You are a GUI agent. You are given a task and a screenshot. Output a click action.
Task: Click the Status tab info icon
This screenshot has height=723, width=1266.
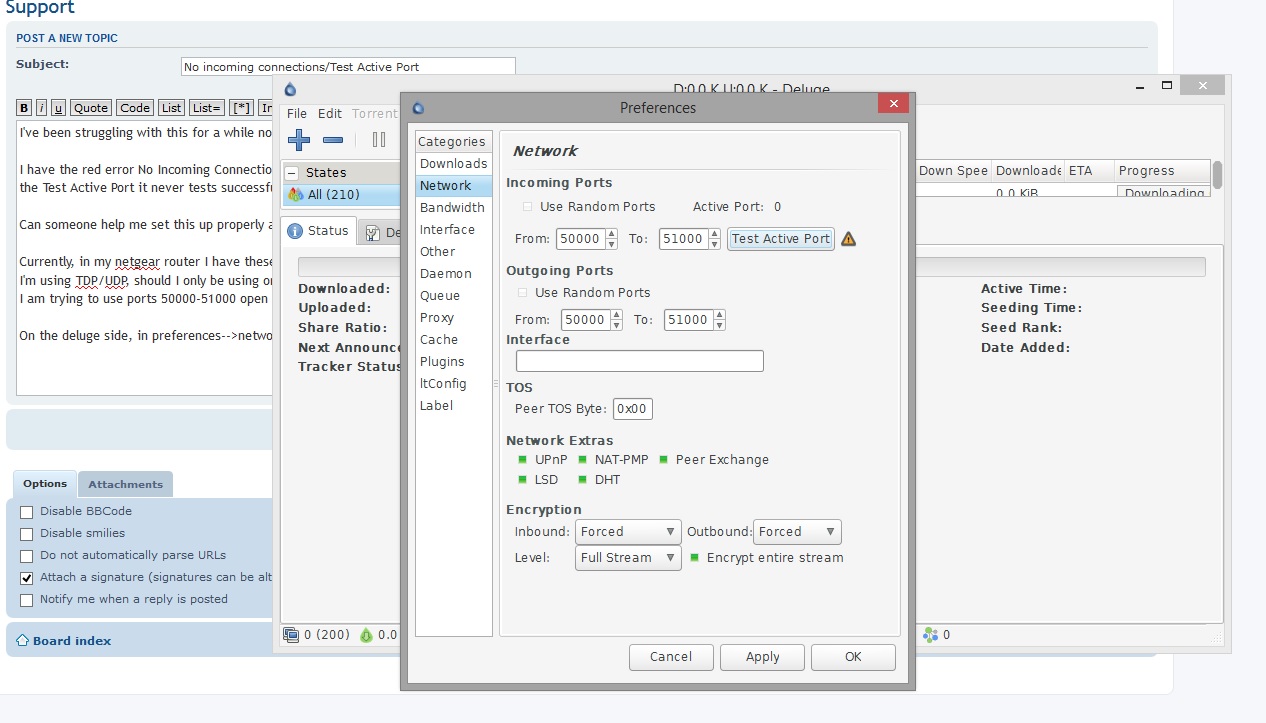[295, 231]
